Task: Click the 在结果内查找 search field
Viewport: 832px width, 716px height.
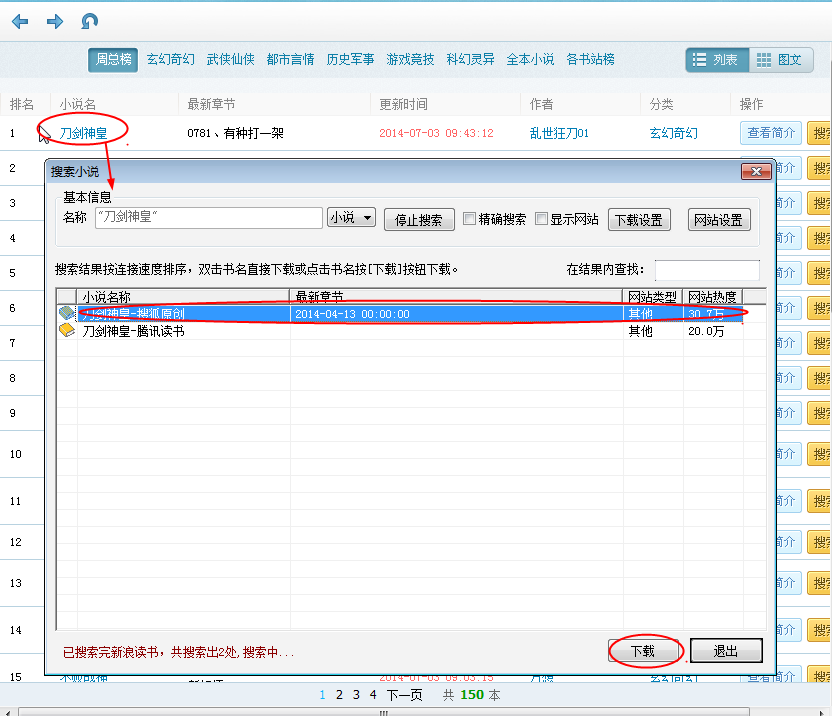Action: click(x=707, y=270)
